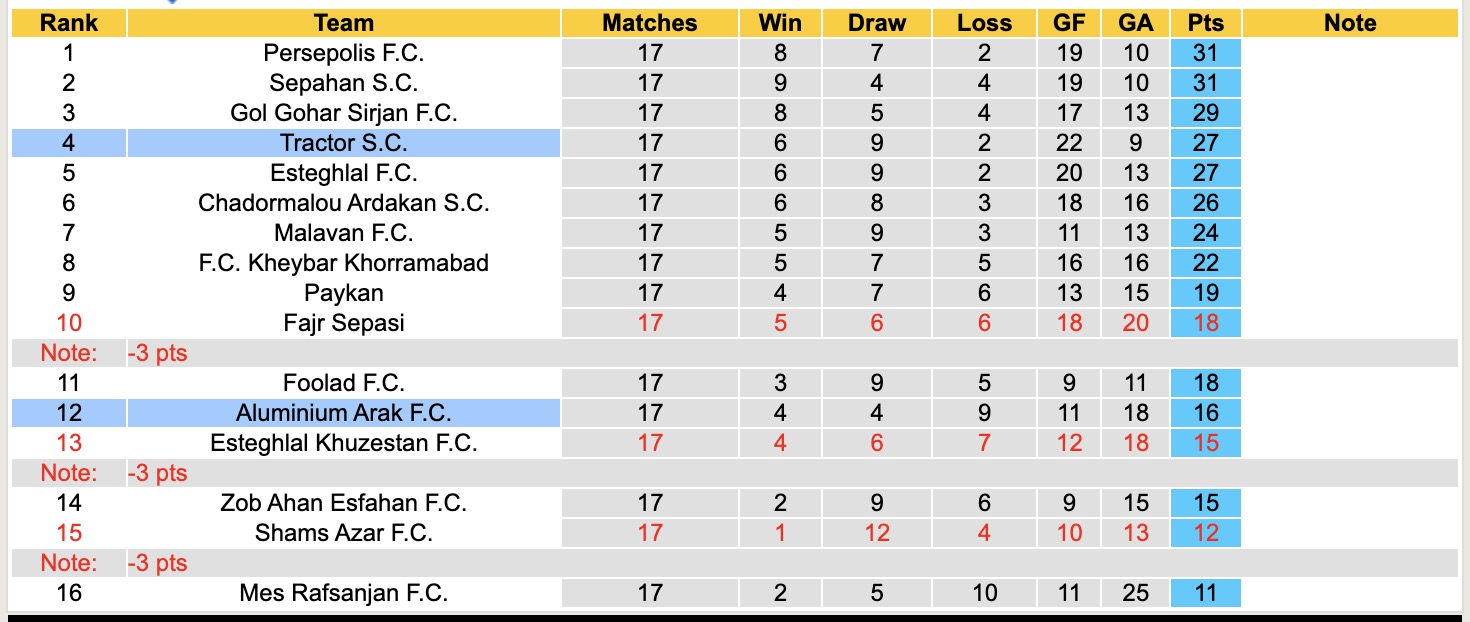Click the Team column header
This screenshot has height=622, width=1470.
(343, 23)
